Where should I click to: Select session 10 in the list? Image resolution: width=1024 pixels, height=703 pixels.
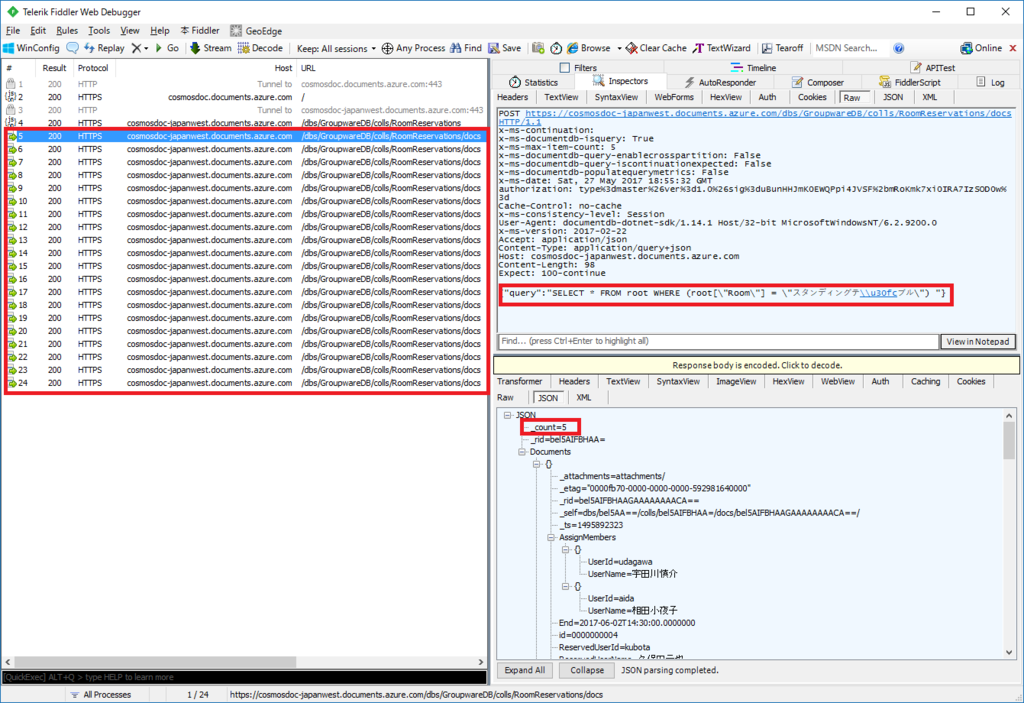click(x=246, y=201)
